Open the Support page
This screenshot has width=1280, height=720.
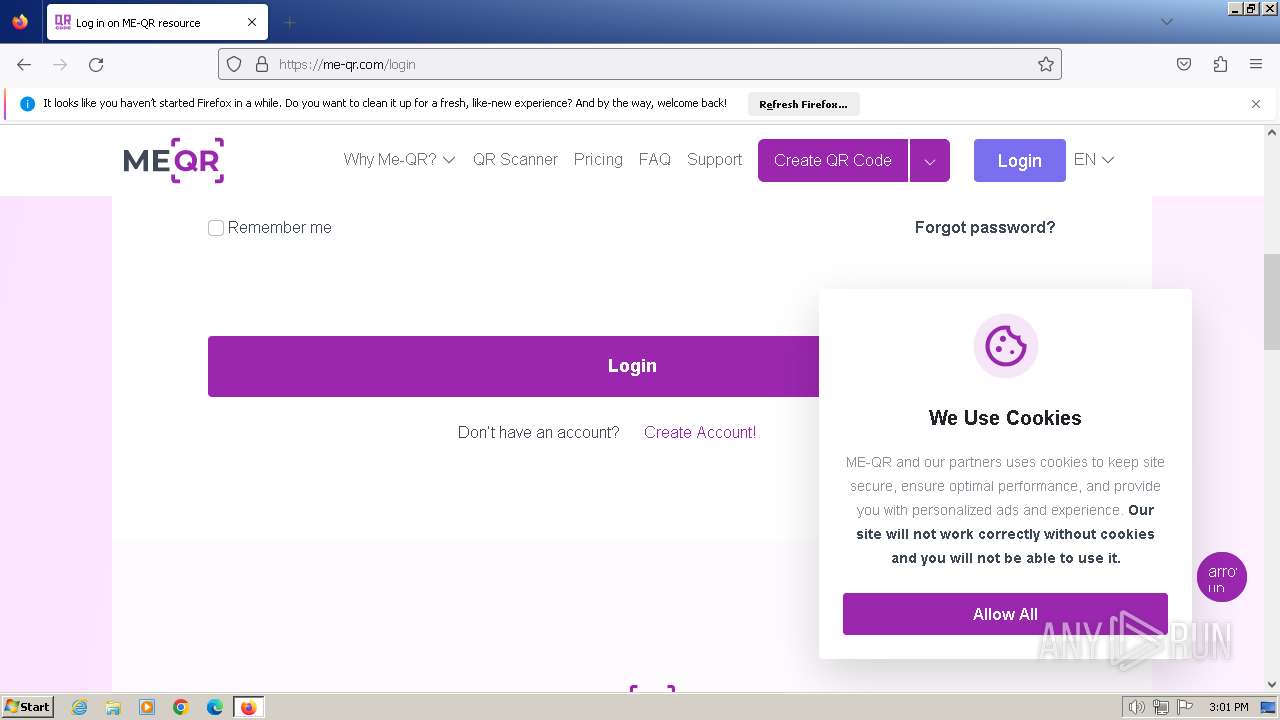[x=714, y=159]
